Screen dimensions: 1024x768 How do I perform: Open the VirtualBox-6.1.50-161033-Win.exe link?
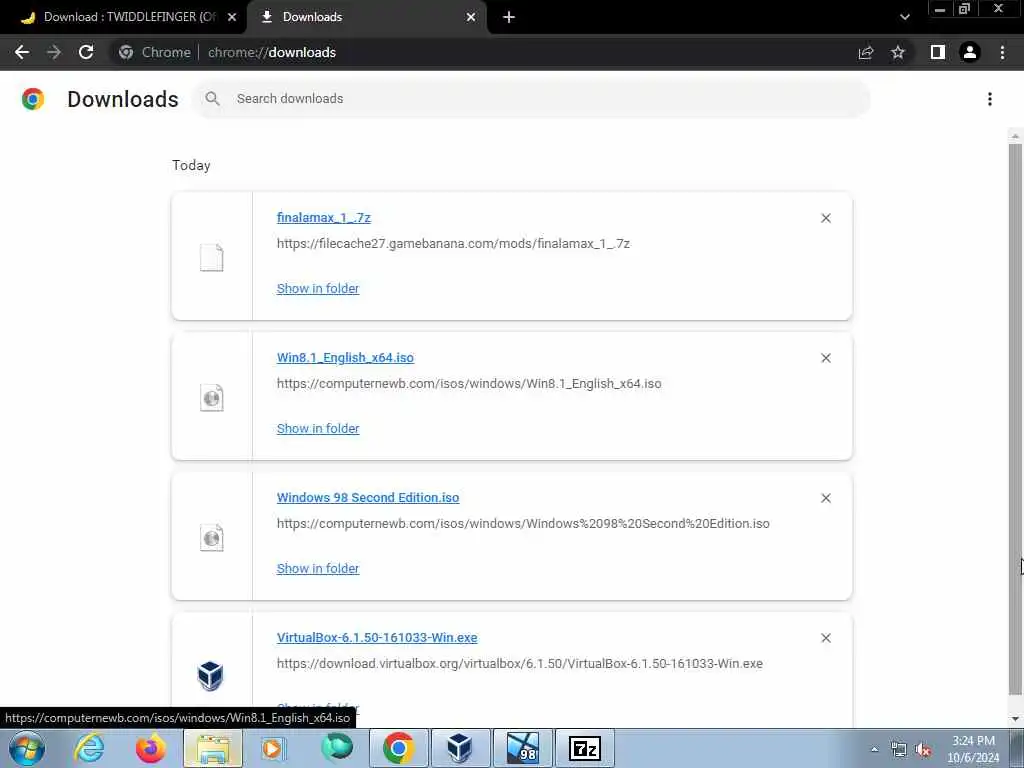377,637
